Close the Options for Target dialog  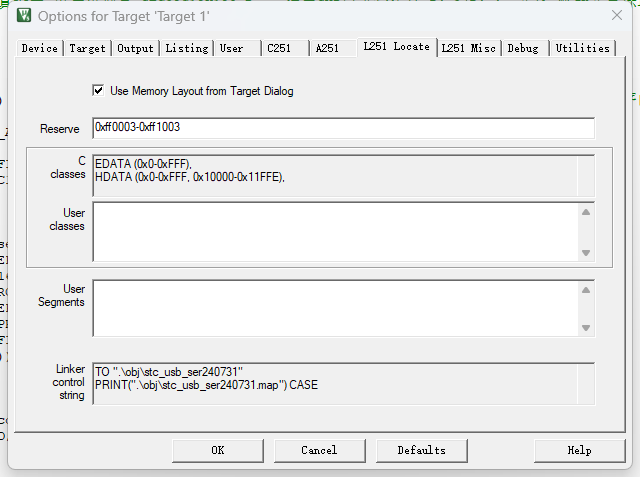click(x=617, y=15)
